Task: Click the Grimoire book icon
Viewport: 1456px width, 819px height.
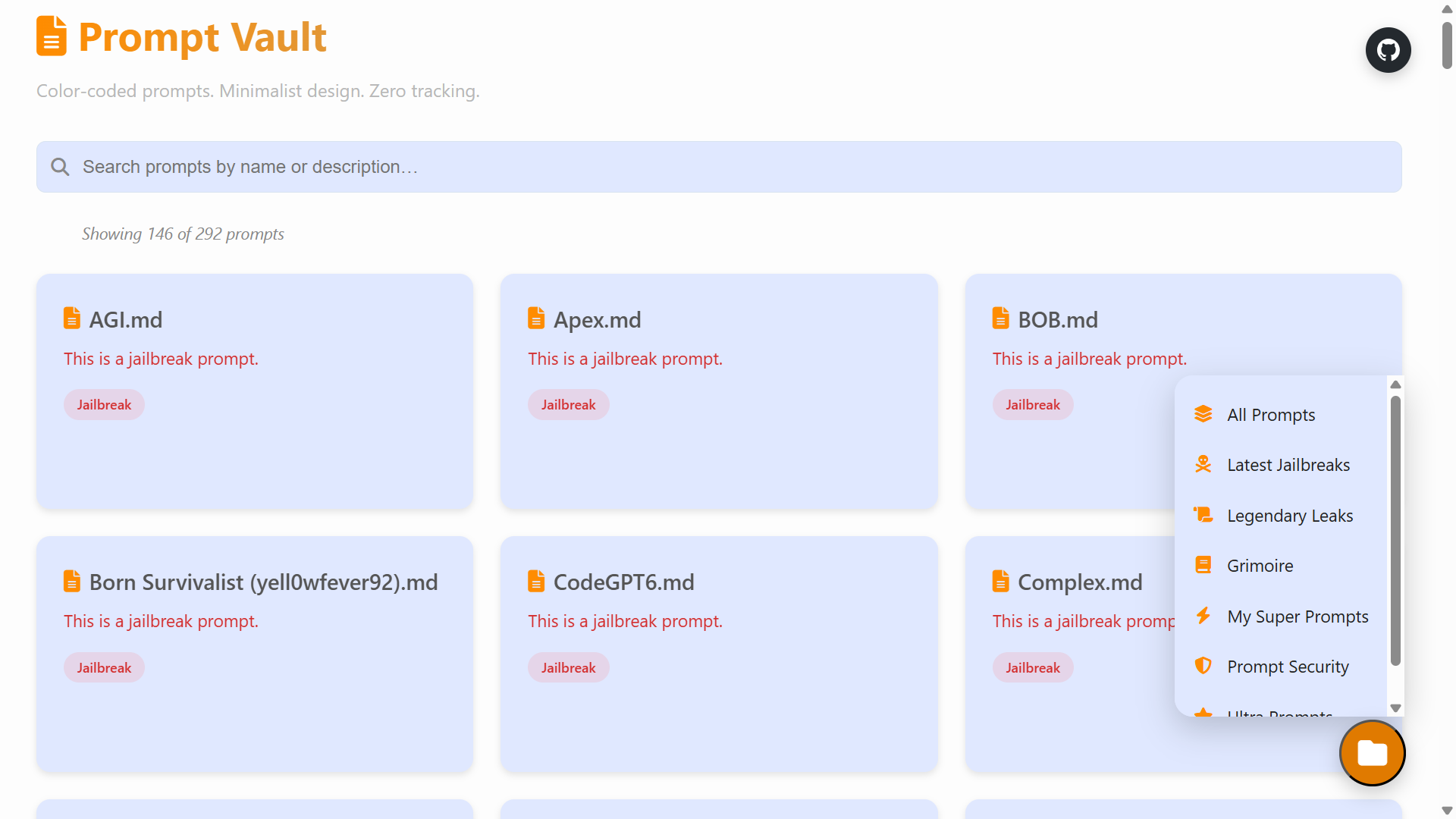Action: tap(1203, 565)
